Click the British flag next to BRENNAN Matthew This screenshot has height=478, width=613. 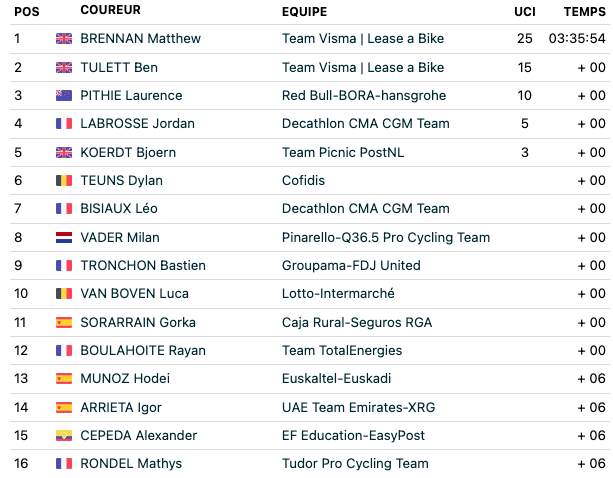click(x=64, y=38)
